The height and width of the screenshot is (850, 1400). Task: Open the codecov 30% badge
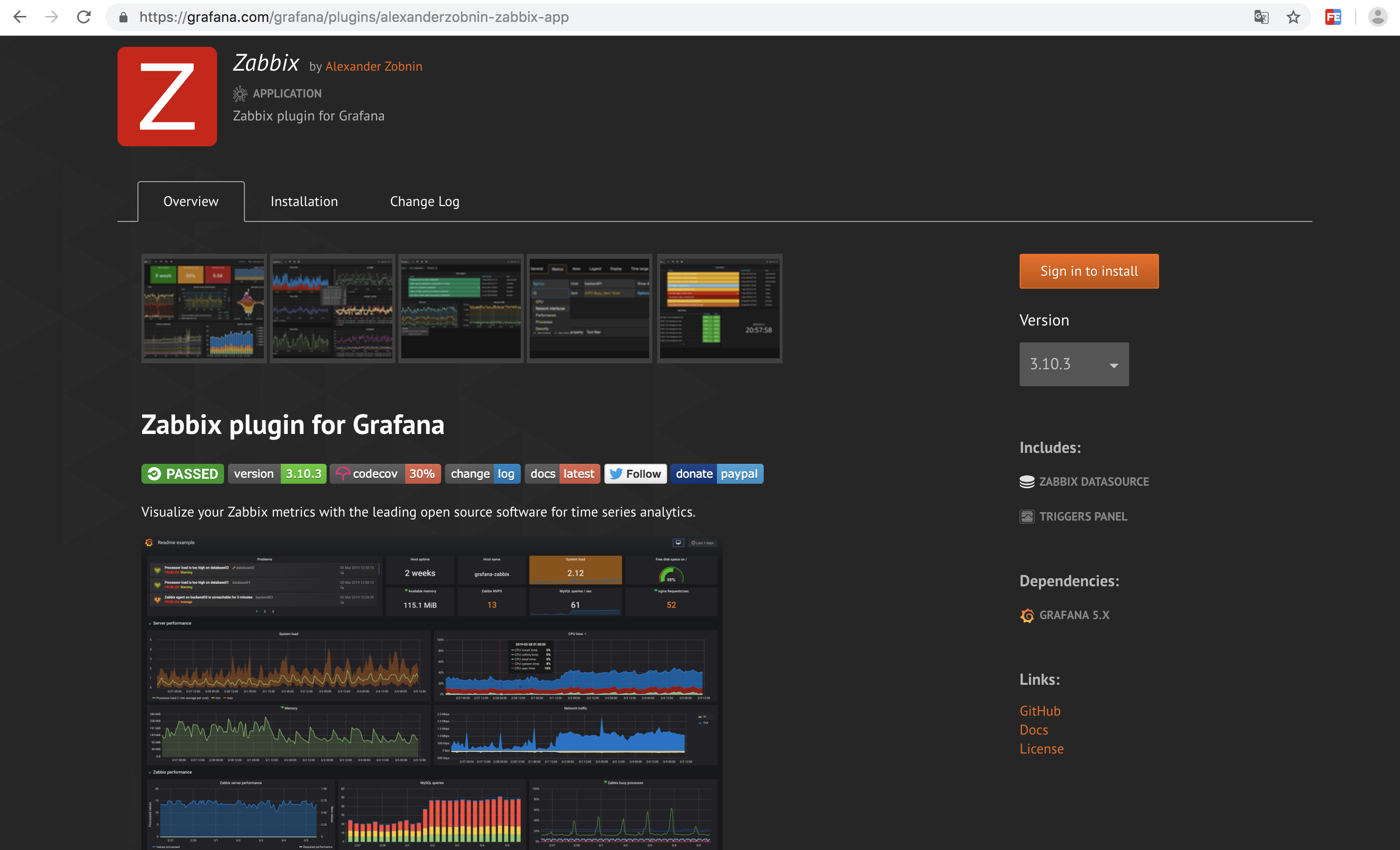[386, 474]
